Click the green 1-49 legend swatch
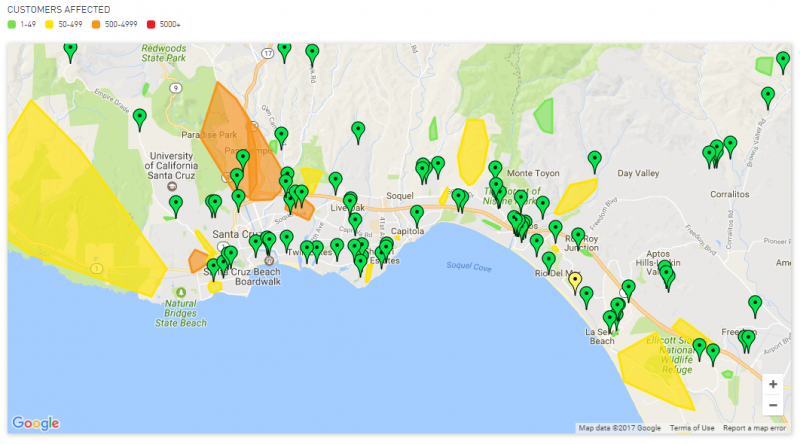Viewport: 800px width, 444px height. click(12, 23)
